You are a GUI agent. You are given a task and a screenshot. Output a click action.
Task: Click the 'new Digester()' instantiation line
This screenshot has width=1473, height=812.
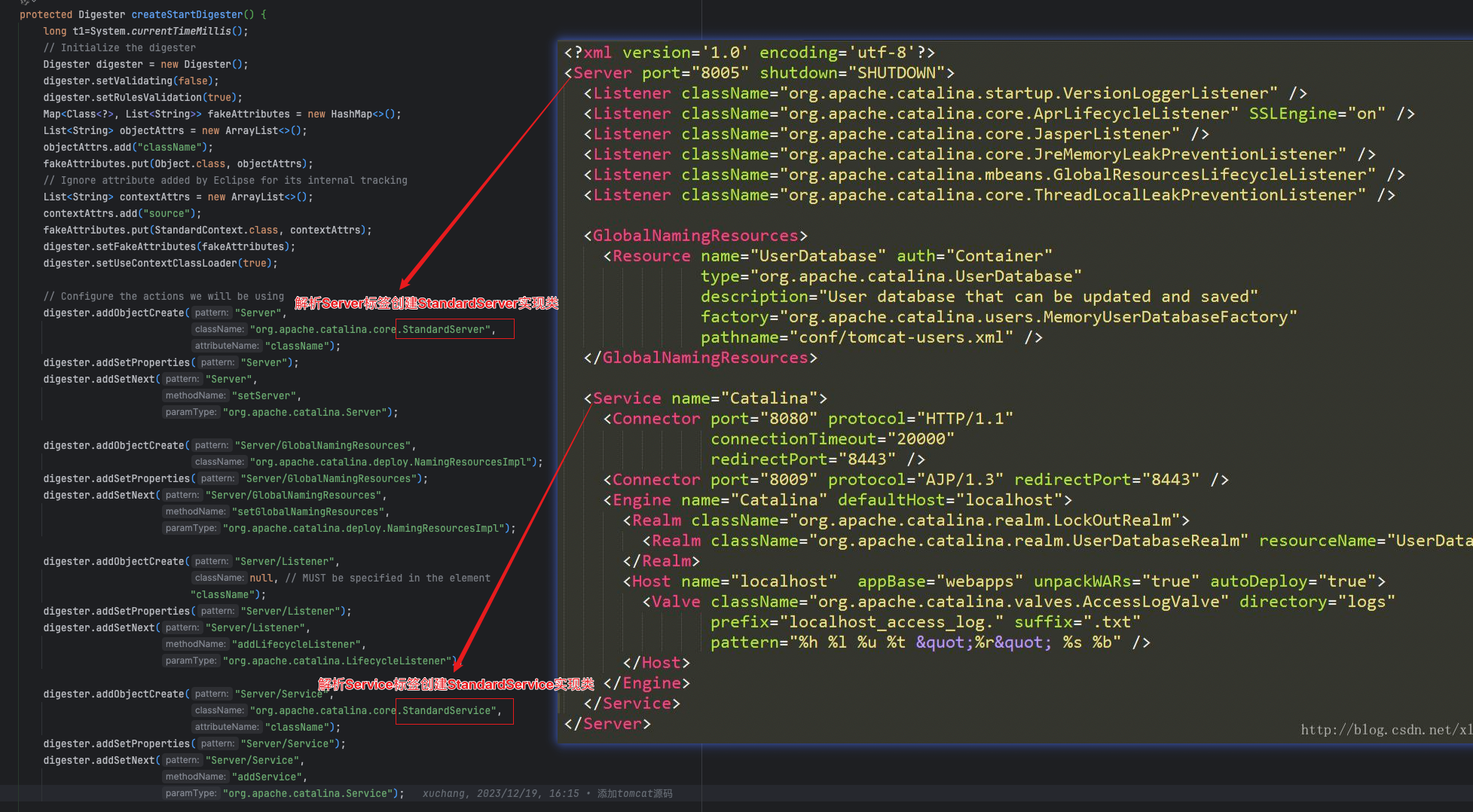[145, 64]
